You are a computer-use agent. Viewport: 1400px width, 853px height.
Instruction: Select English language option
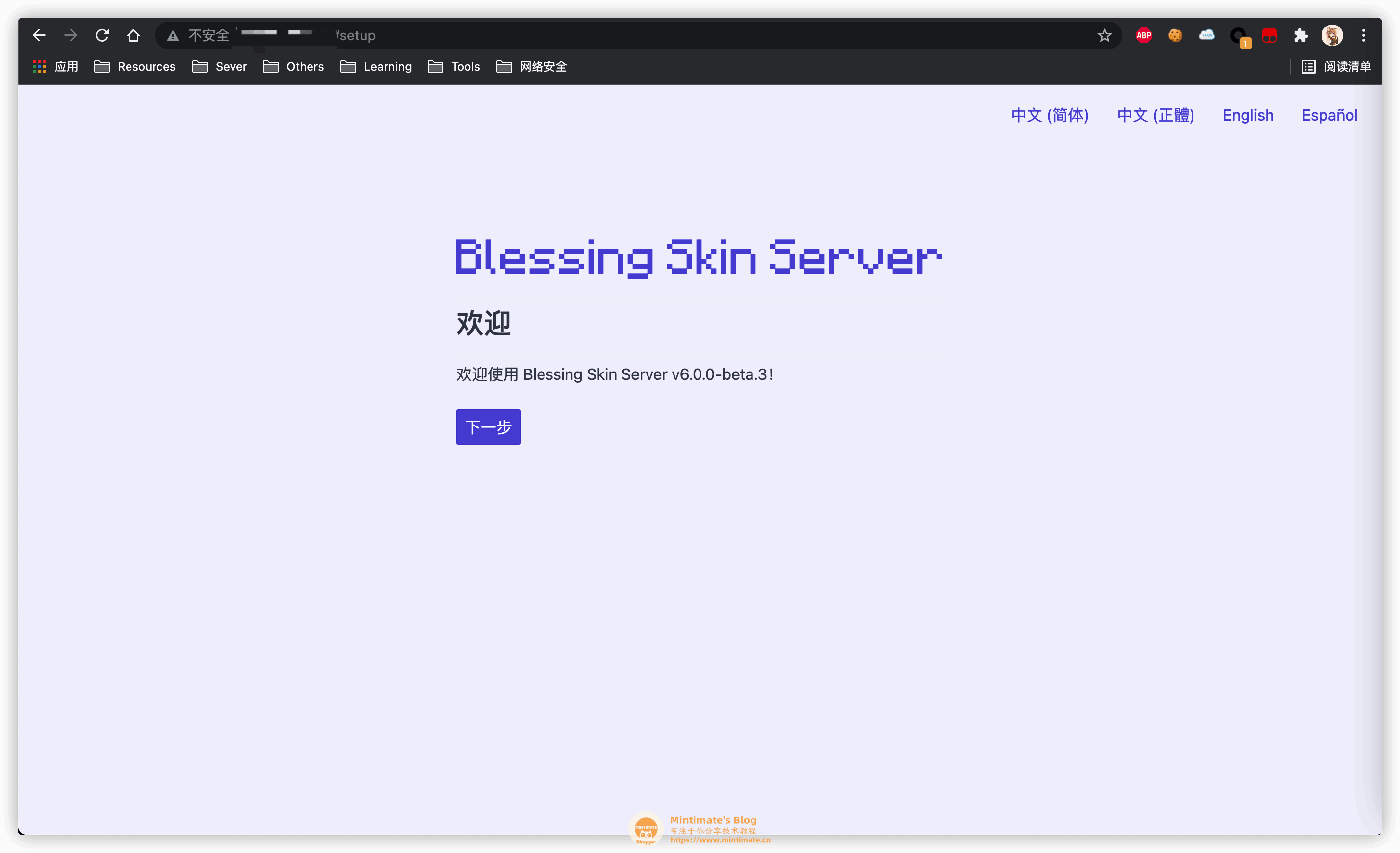[x=1248, y=115]
